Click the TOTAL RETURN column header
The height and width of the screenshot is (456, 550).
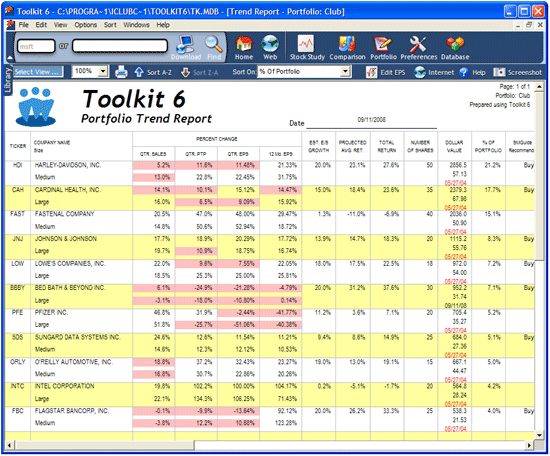(x=387, y=146)
